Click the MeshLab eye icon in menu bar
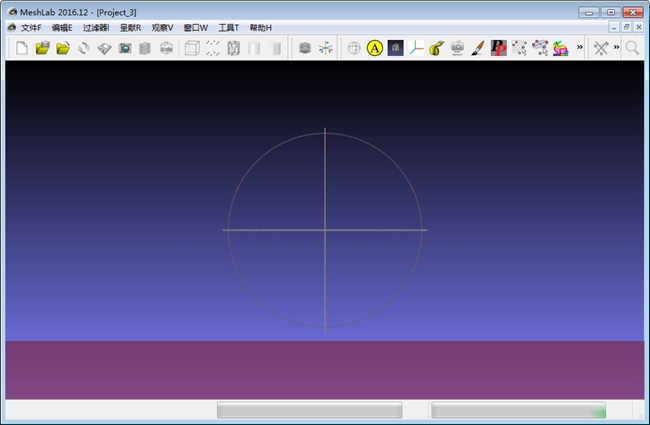This screenshot has height=425, width=650. coord(12,27)
